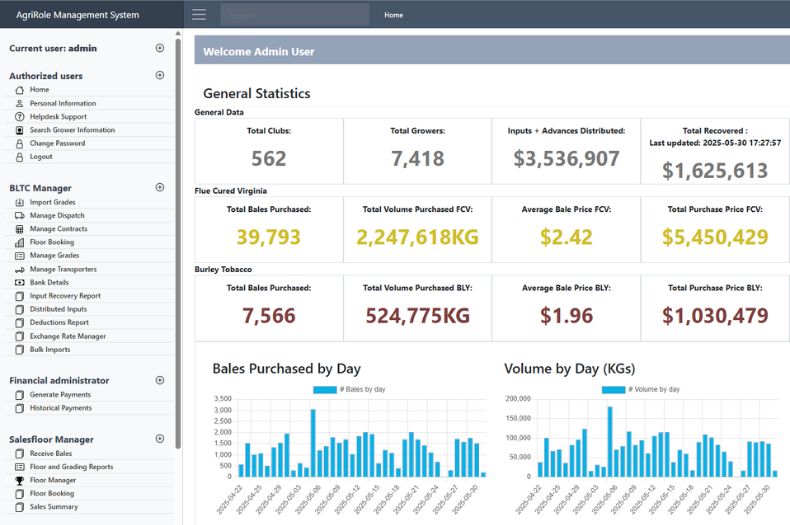Click the Manage Contracts calculator icon
The height and width of the screenshot is (525, 790).
point(20,229)
